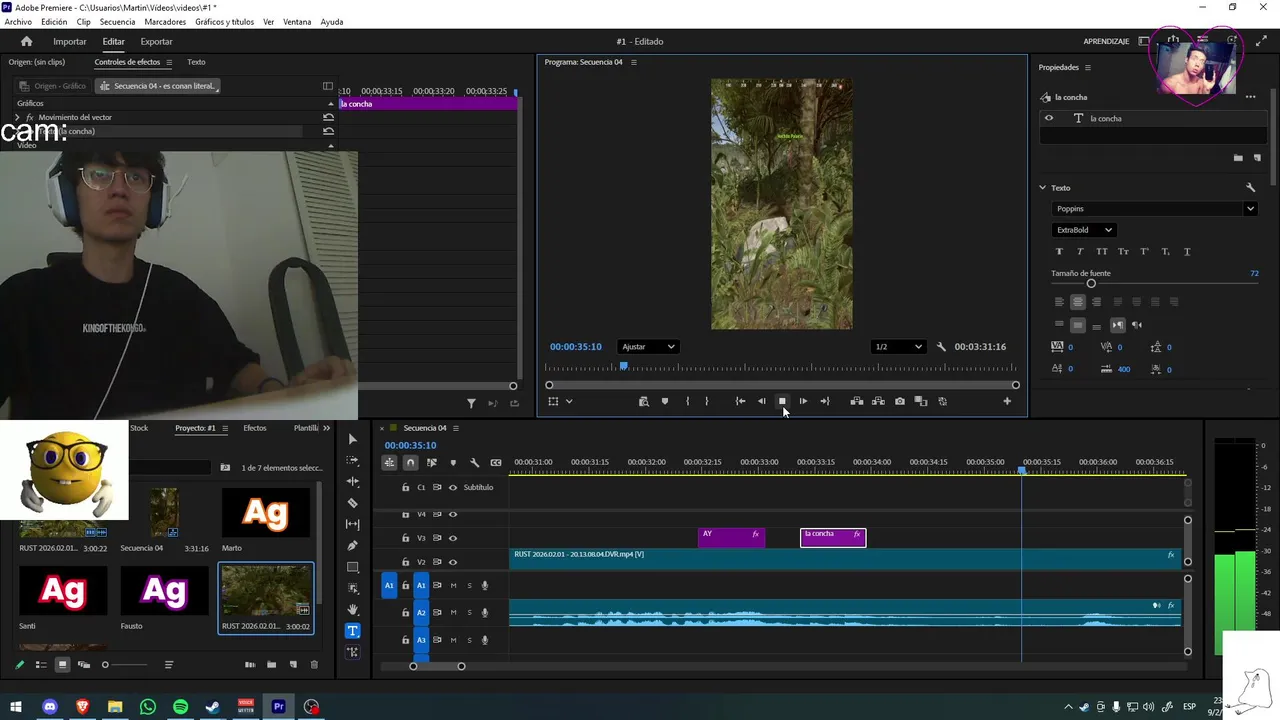Click the create group folder icon in Properties
This screenshot has height=720, width=1280.
click(x=1238, y=158)
